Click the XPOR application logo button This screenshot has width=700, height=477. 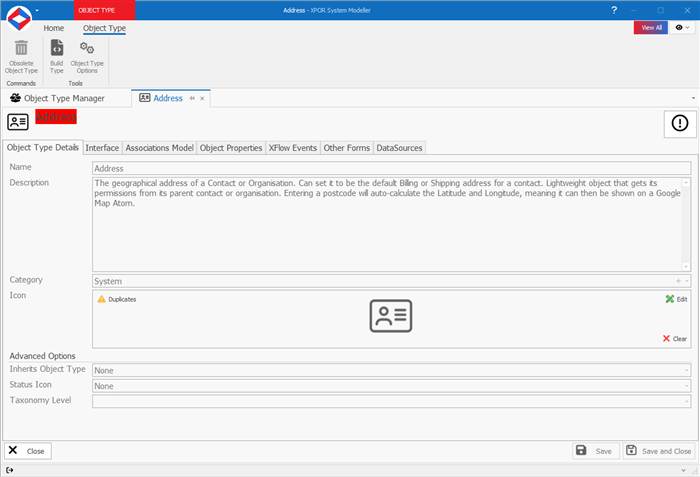(19, 18)
